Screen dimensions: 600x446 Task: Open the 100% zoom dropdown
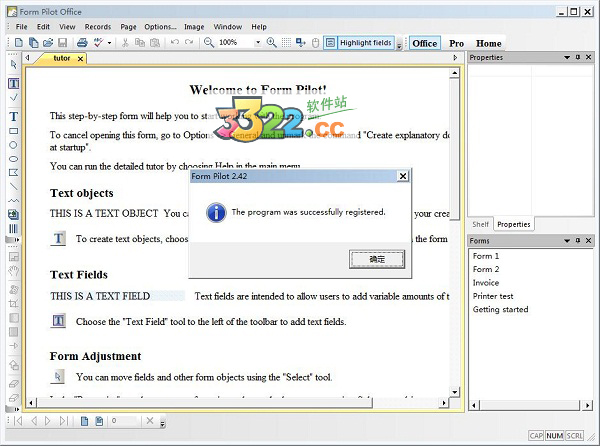coord(258,42)
